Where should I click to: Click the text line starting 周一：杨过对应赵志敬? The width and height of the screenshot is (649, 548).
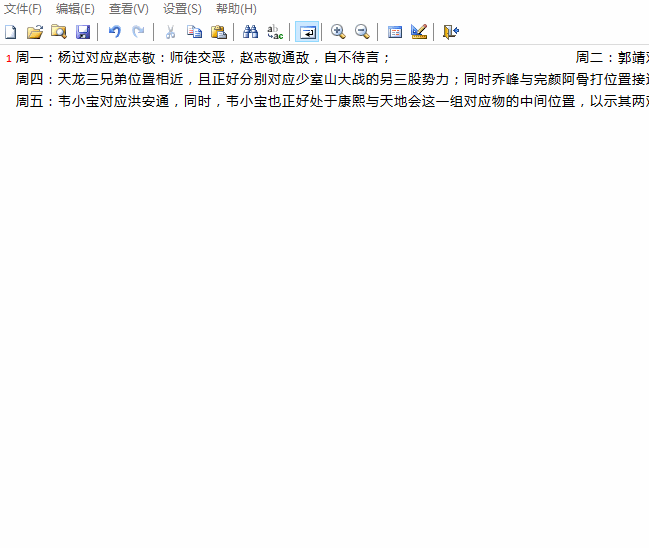203,58
